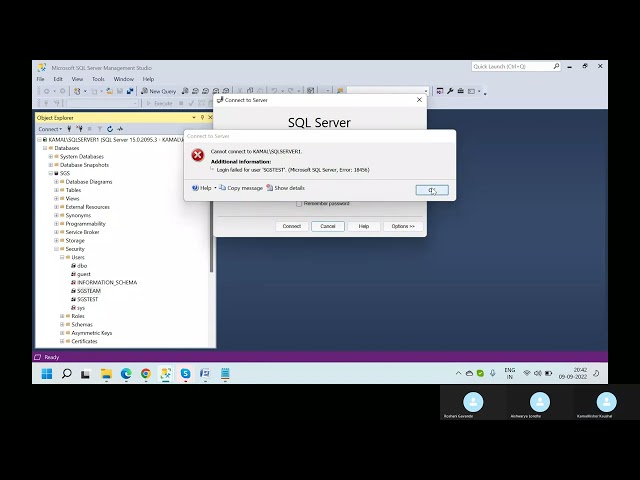Expand the Tables node
This screenshot has height=480, width=640.
(x=56, y=190)
